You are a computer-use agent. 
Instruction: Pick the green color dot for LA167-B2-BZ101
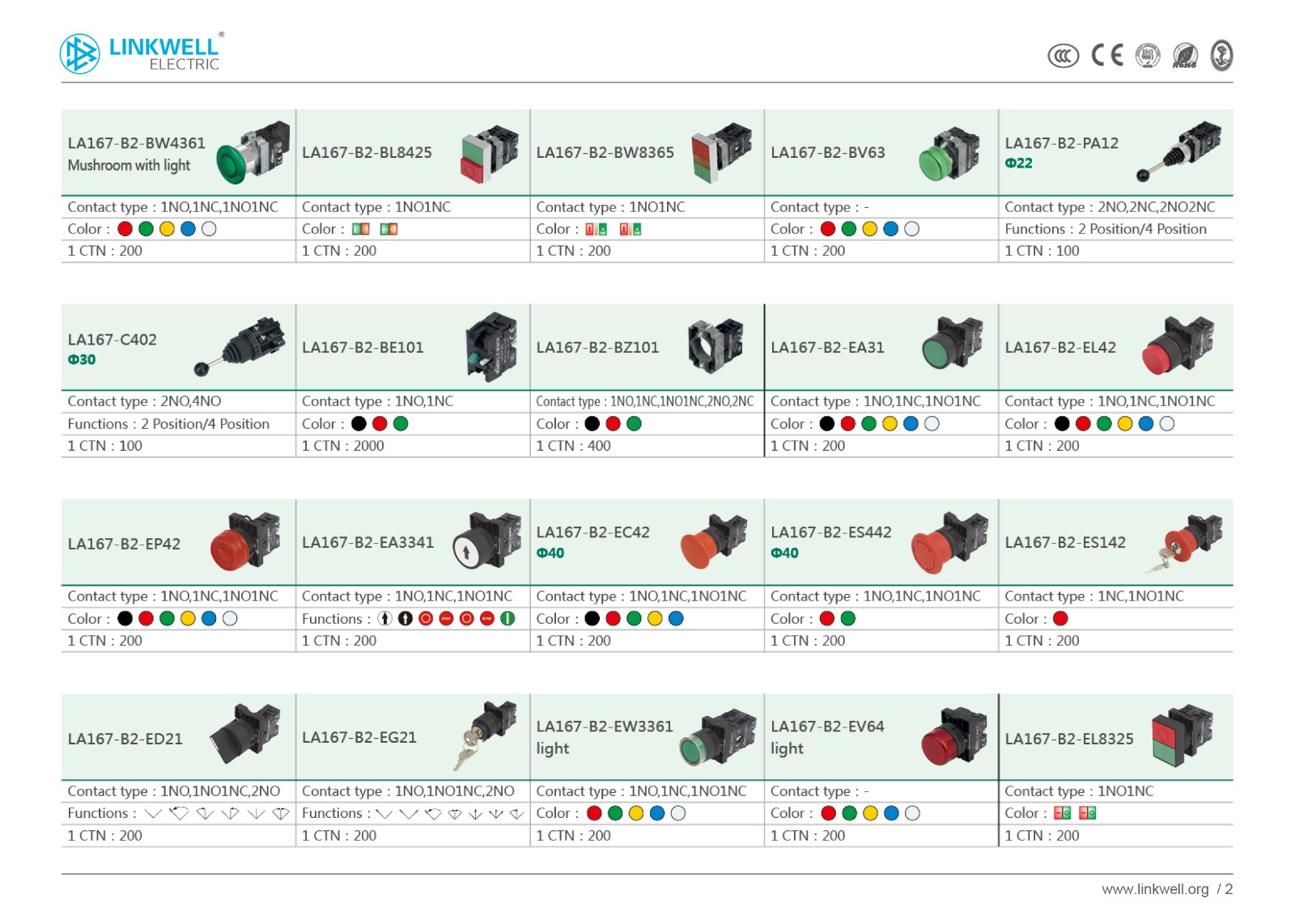pyautogui.click(x=635, y=424)
